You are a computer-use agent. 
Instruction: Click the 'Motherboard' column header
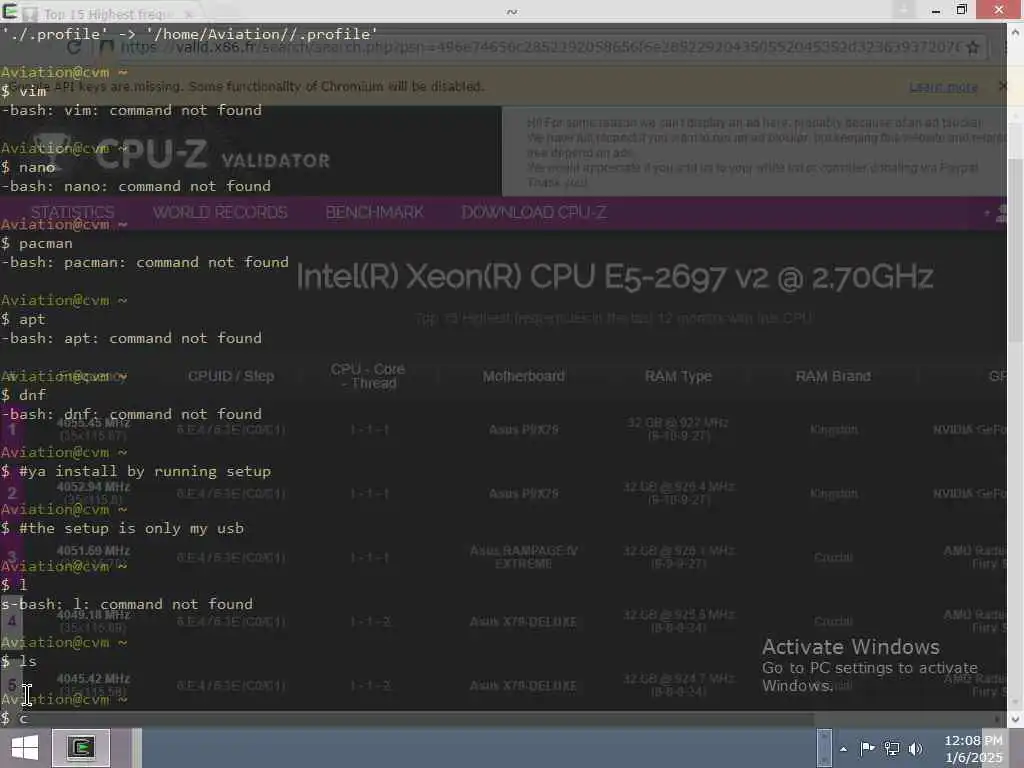[x=523, y=376]
